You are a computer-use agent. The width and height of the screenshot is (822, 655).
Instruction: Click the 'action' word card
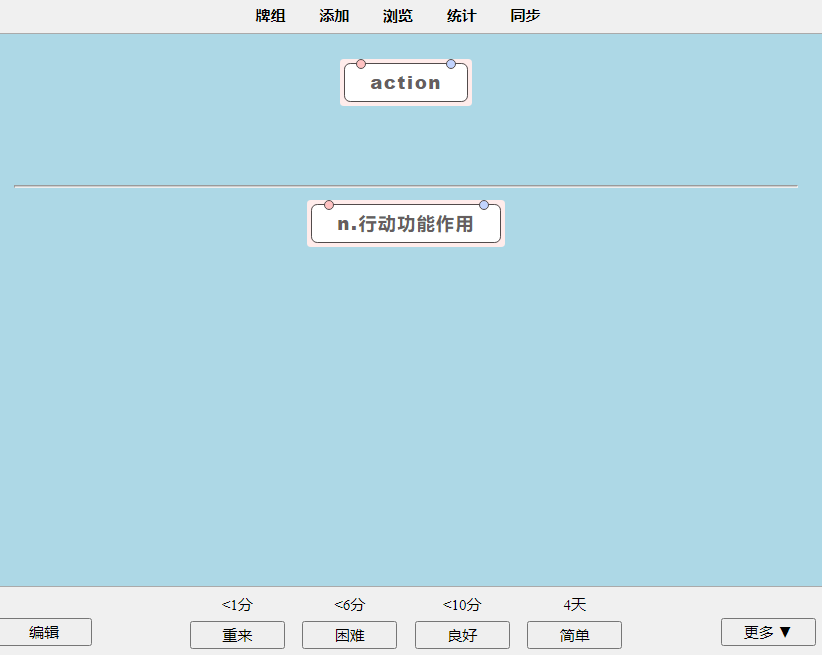coord(406,82)
